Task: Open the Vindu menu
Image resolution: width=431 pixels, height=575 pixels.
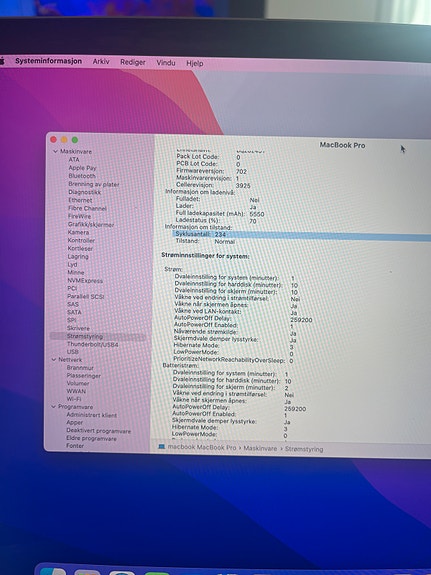Action: (166, 63)
